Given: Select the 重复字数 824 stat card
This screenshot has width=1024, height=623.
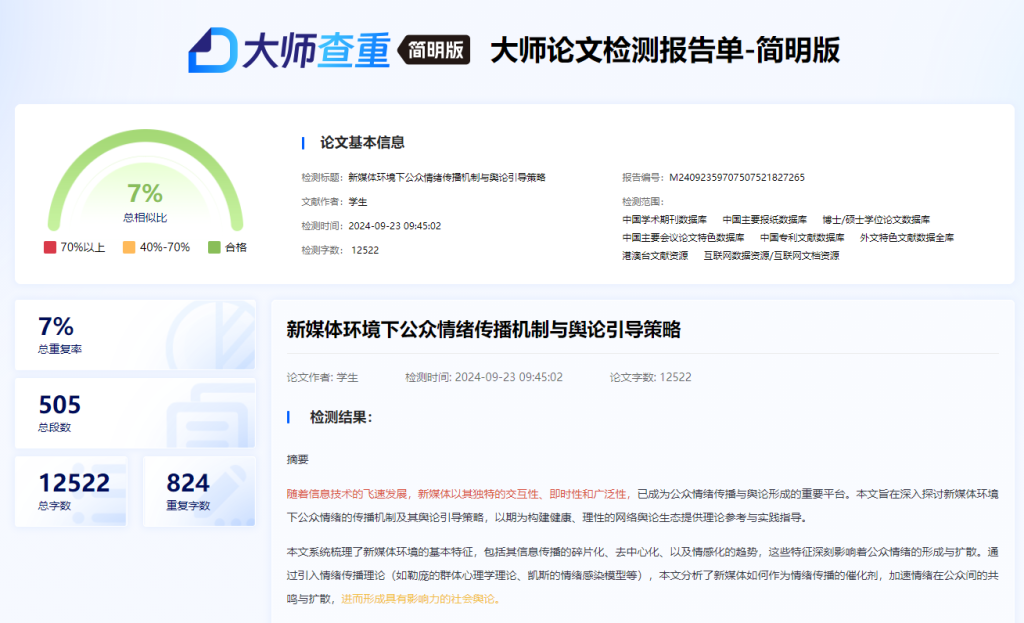Looking at the screenshot, I should click(198, 490).
